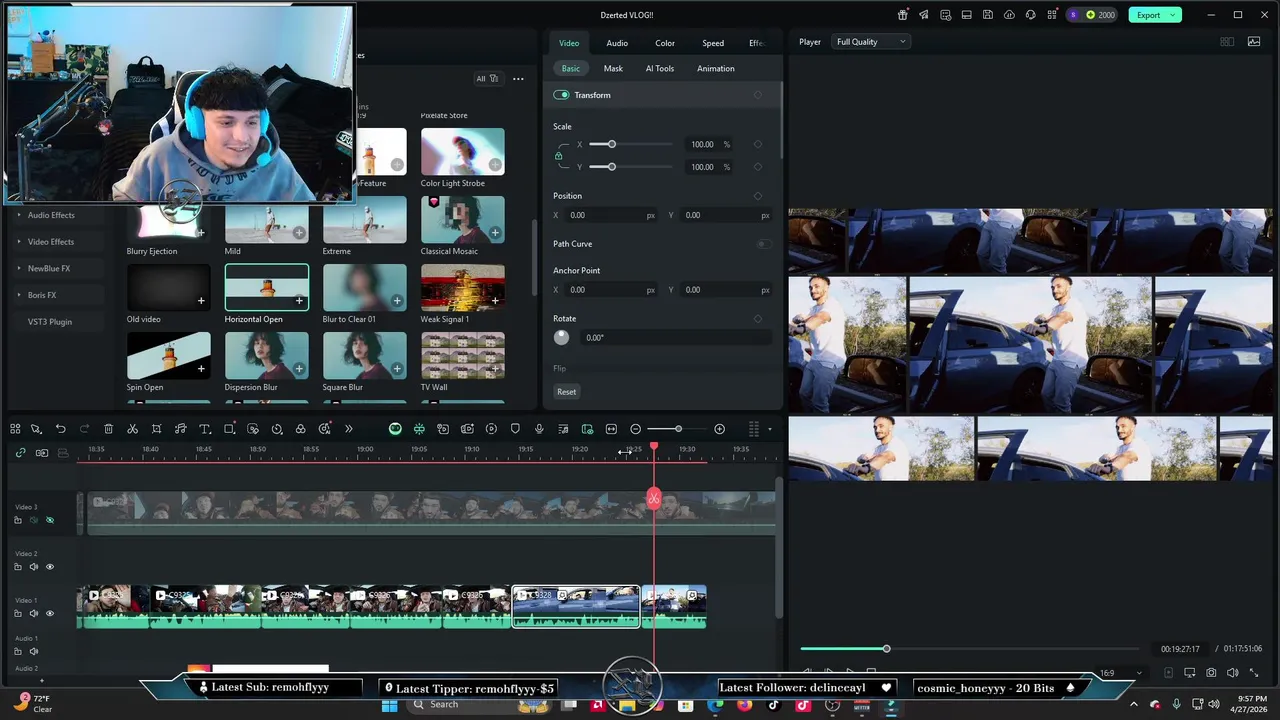
Task: Add the Dispersion Blur effect with plus
Action: point(299,369)
